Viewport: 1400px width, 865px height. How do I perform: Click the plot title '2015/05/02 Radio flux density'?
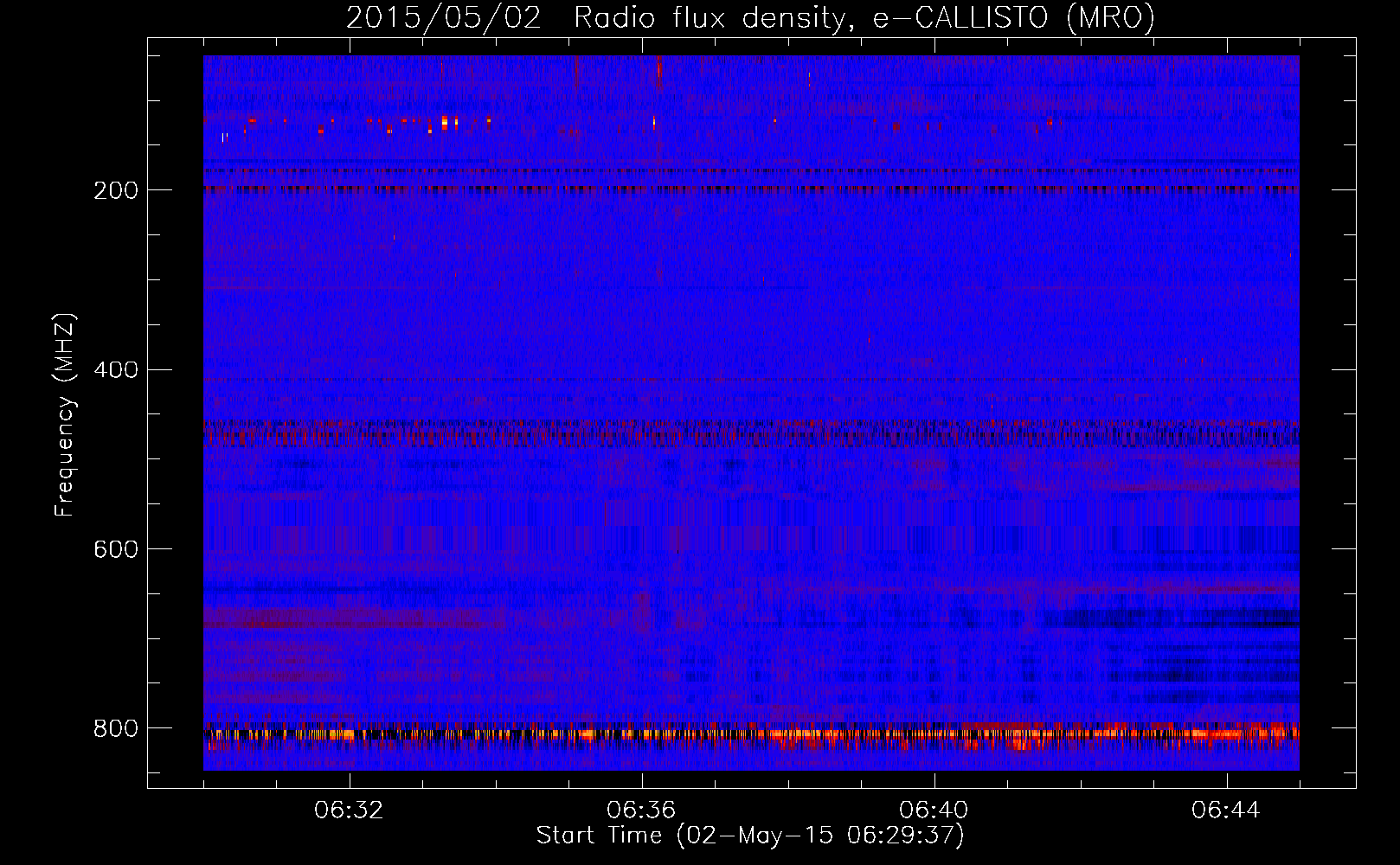tap(750, 16)
